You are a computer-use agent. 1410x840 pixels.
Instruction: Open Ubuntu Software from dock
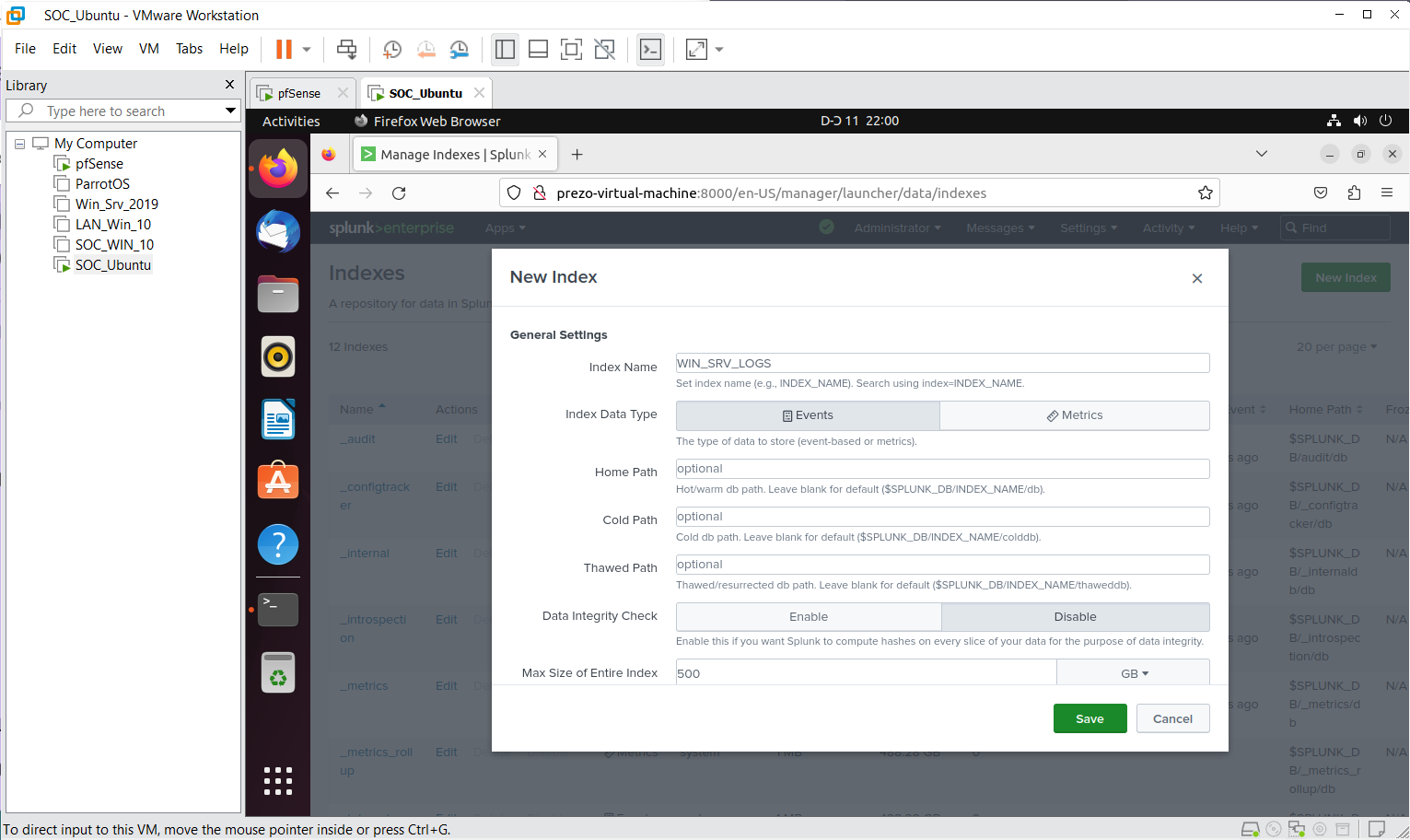tap(278, 482)
